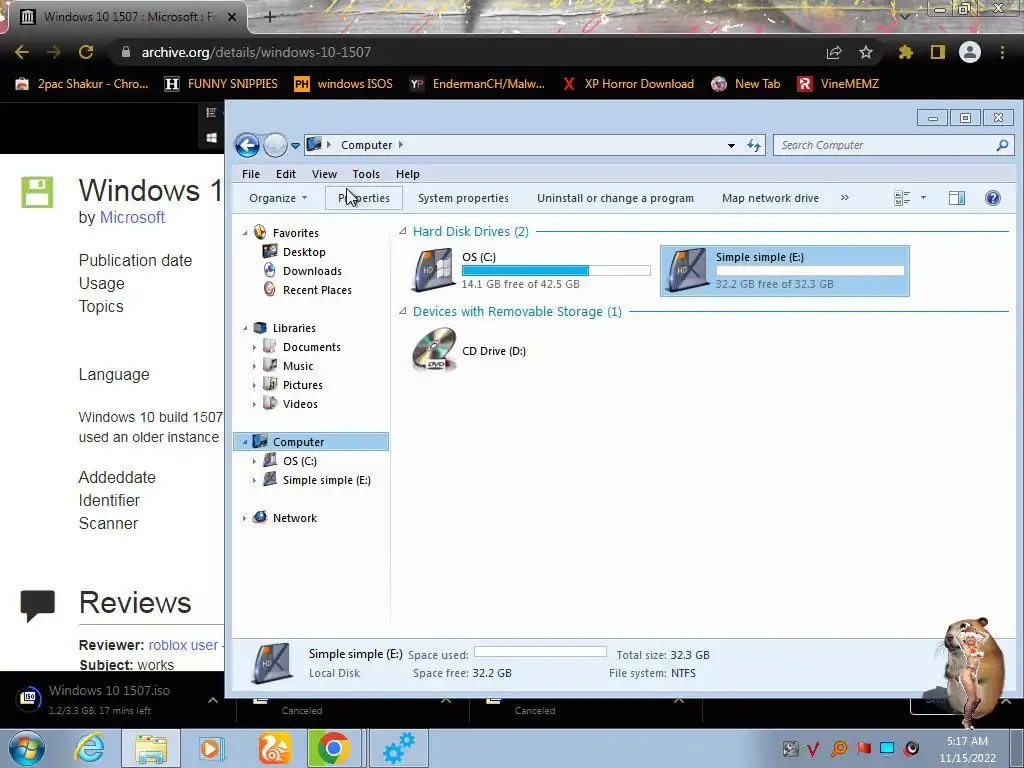Open the Tools menu

click(x=366, y=174)
